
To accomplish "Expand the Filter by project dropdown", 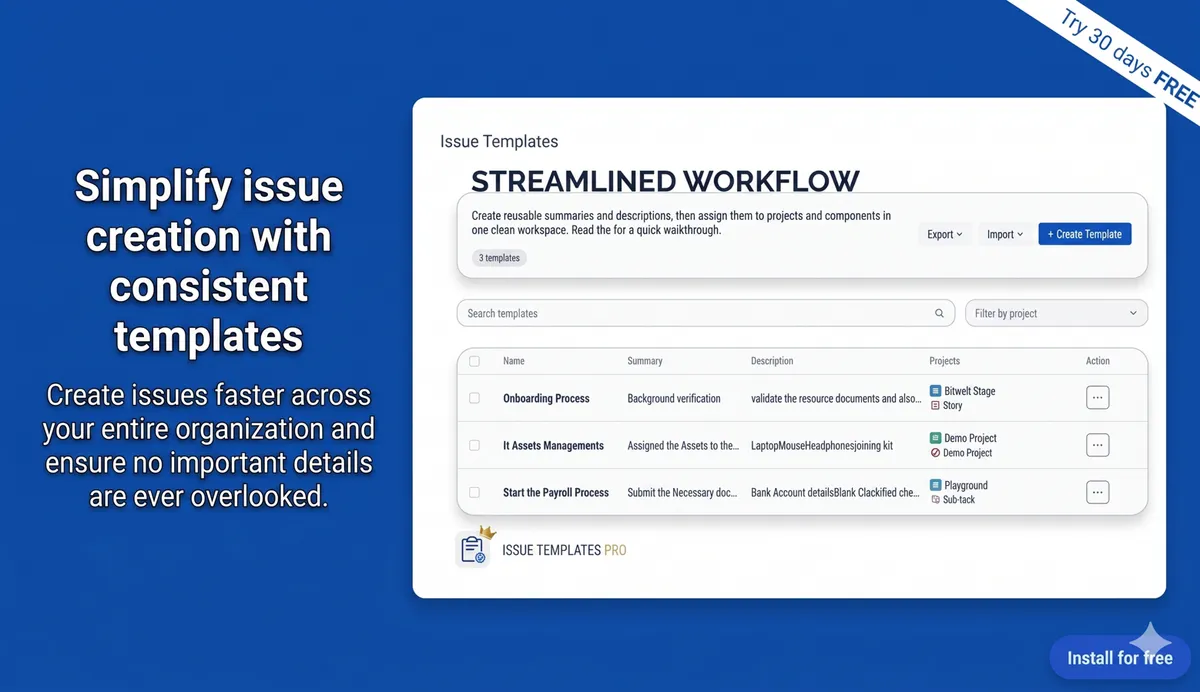I will 1056,313.
